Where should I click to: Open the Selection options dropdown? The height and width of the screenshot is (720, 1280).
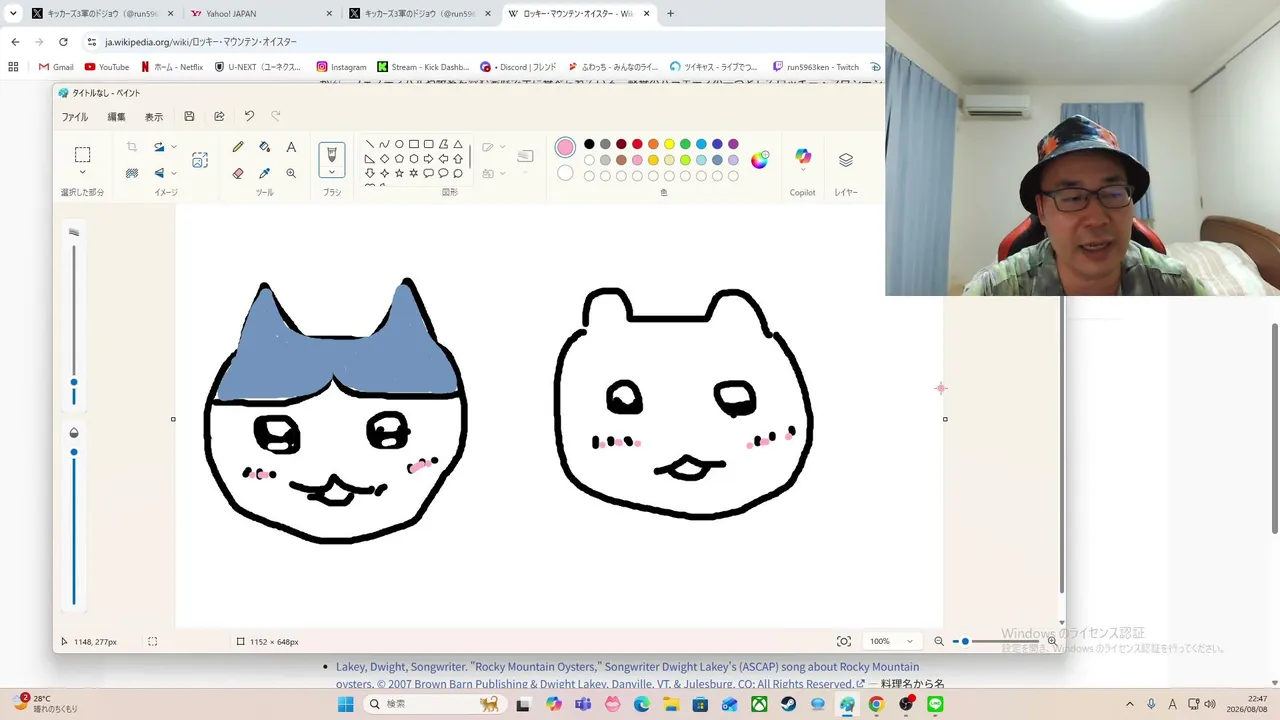[x=82, y=173]
